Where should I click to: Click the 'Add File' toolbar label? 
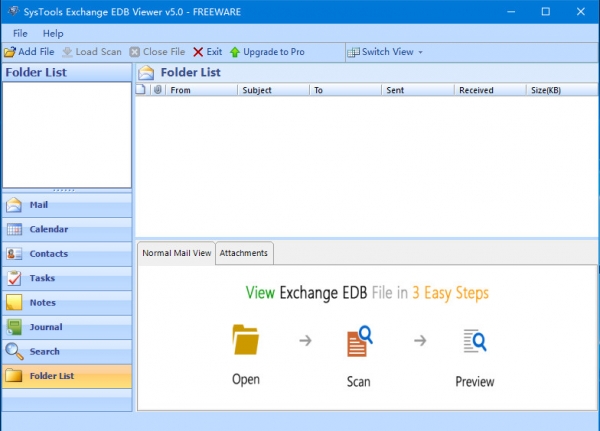[x=36, y=52]
